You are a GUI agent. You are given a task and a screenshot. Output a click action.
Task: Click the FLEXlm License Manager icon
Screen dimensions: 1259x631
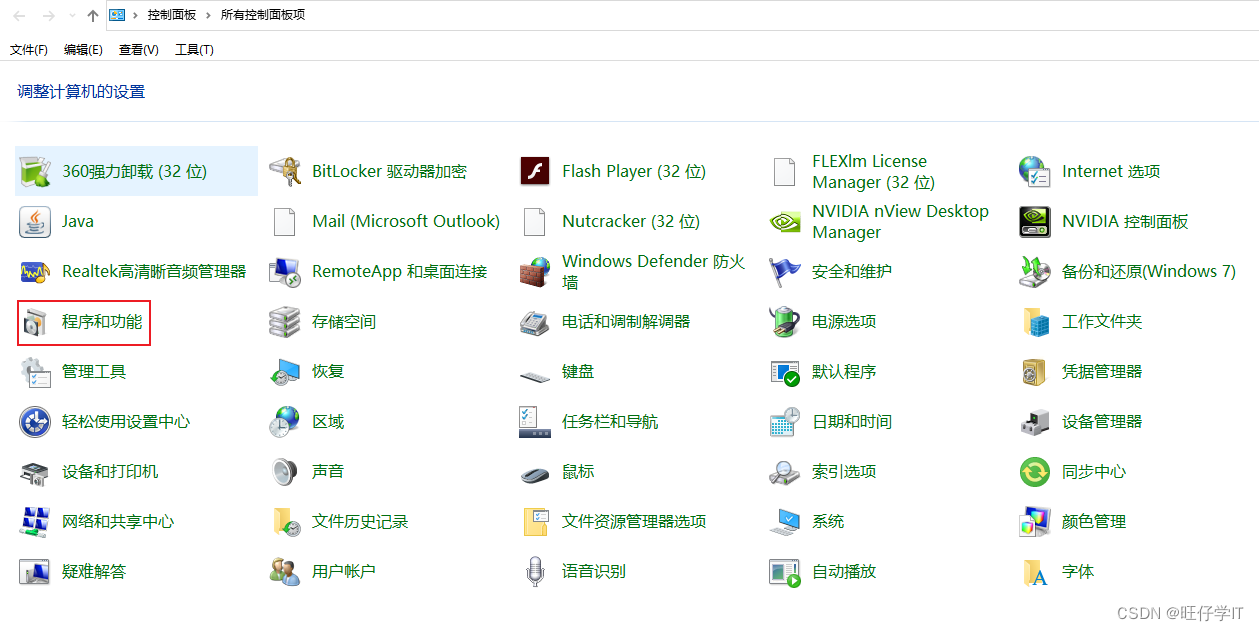[x=785, y=171]
